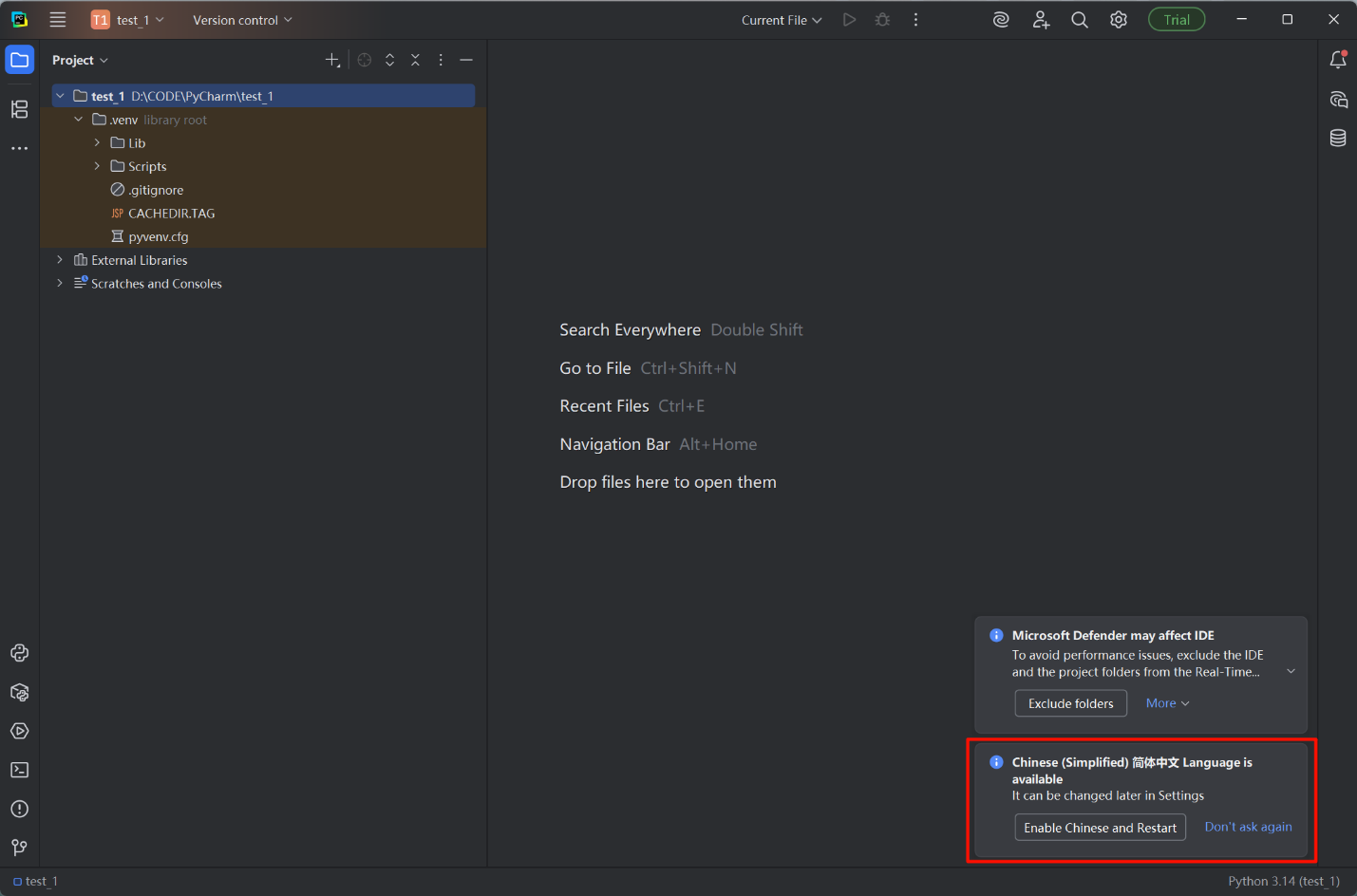1357x896 pixels.
Task: Open the Database tool window
Action: [1338, 138]
